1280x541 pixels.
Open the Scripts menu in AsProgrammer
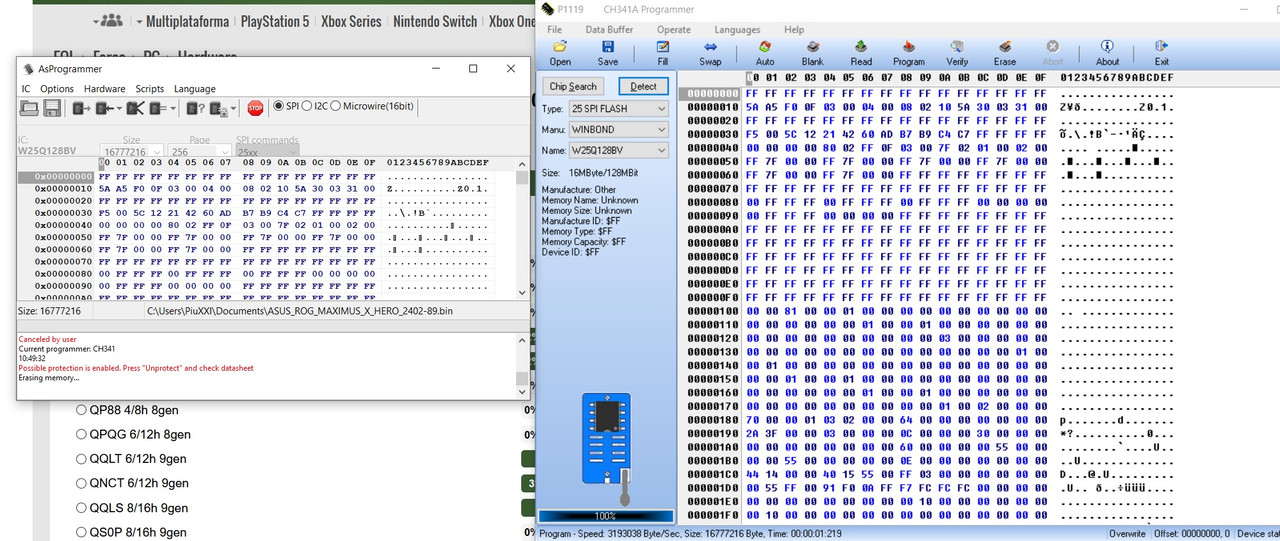click(x=150, y=89)
